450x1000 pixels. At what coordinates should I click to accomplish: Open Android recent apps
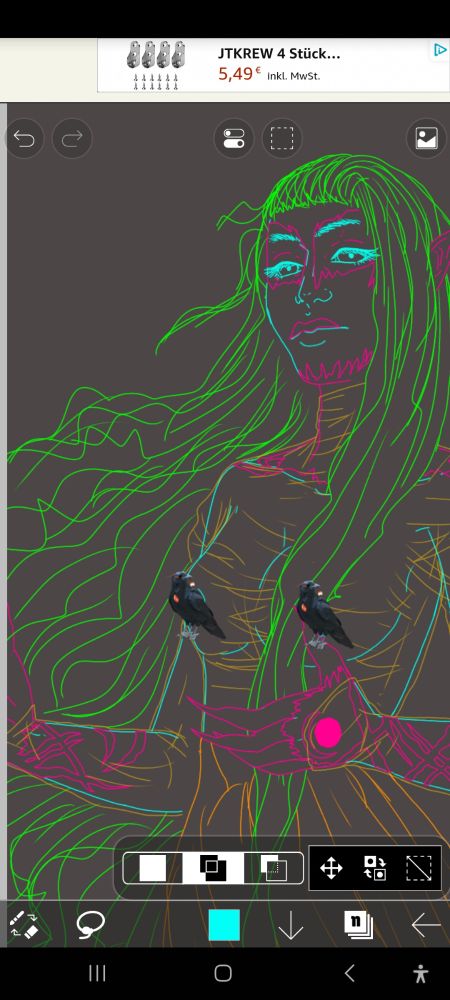(x=97, y=973)
